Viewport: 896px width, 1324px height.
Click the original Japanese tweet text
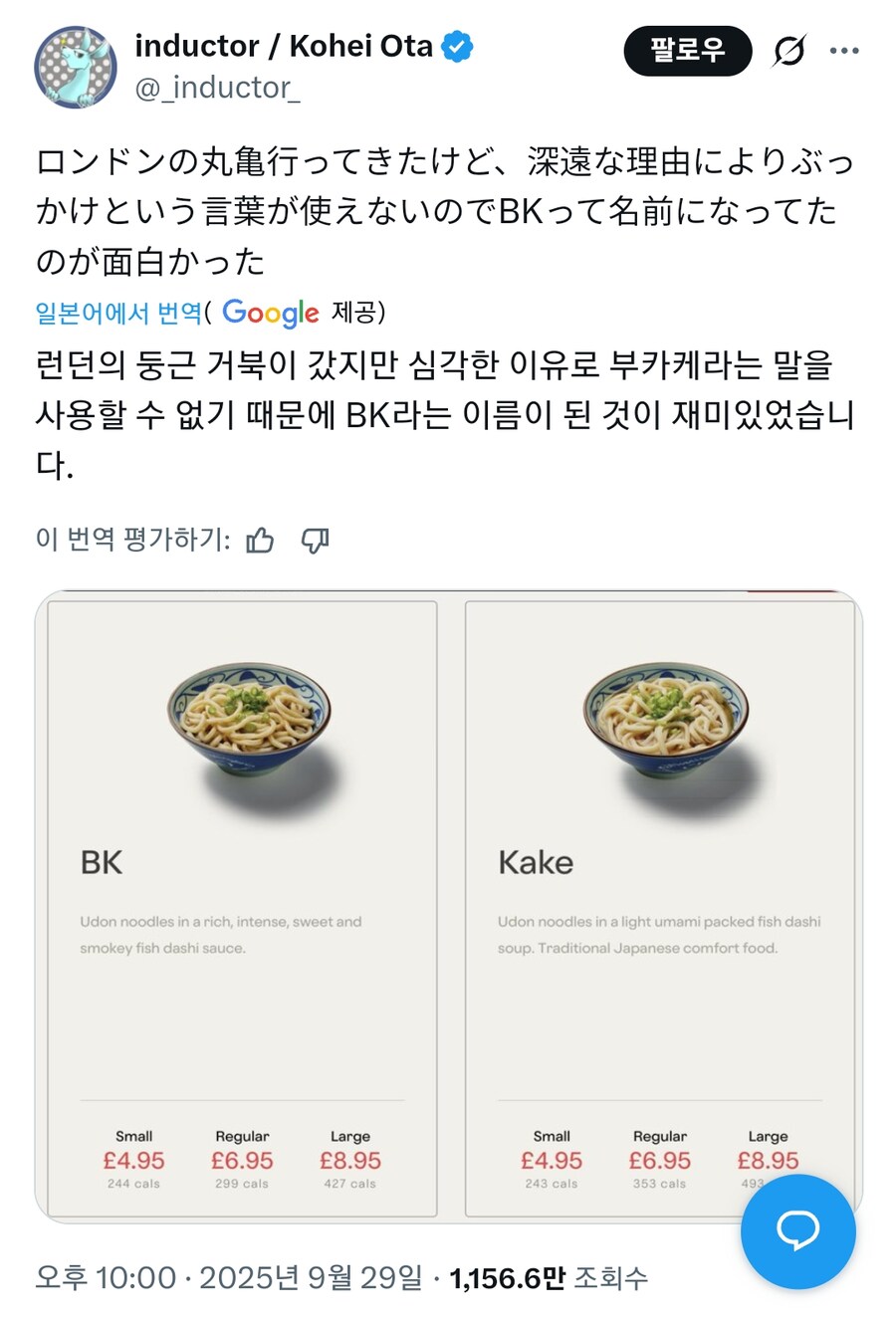click(x=444, y=211)
